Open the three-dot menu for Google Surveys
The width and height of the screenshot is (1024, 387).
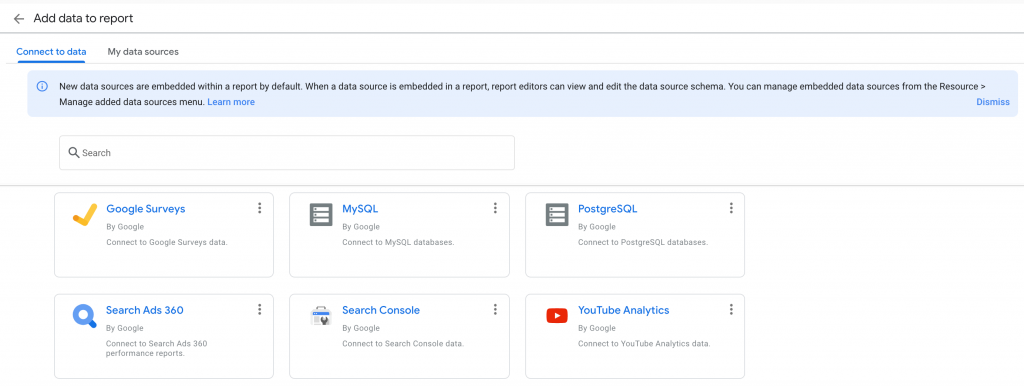[x=259, y=208]
